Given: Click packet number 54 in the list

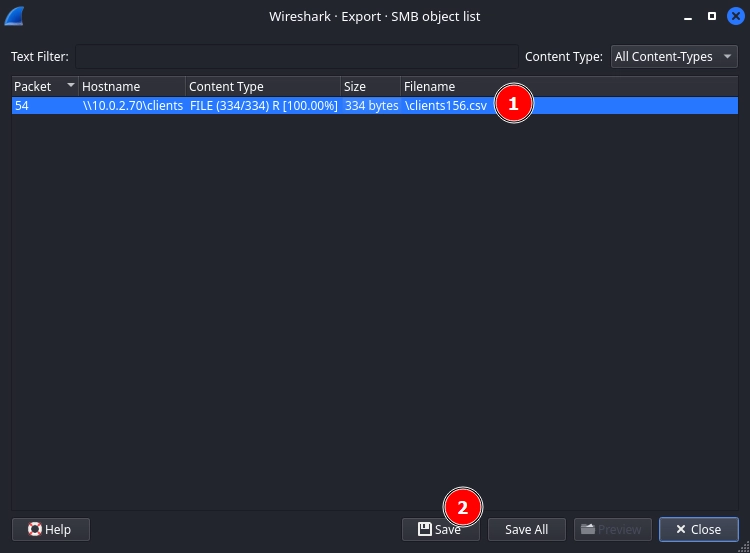Looking at the screenshot, I should (22, 106).
